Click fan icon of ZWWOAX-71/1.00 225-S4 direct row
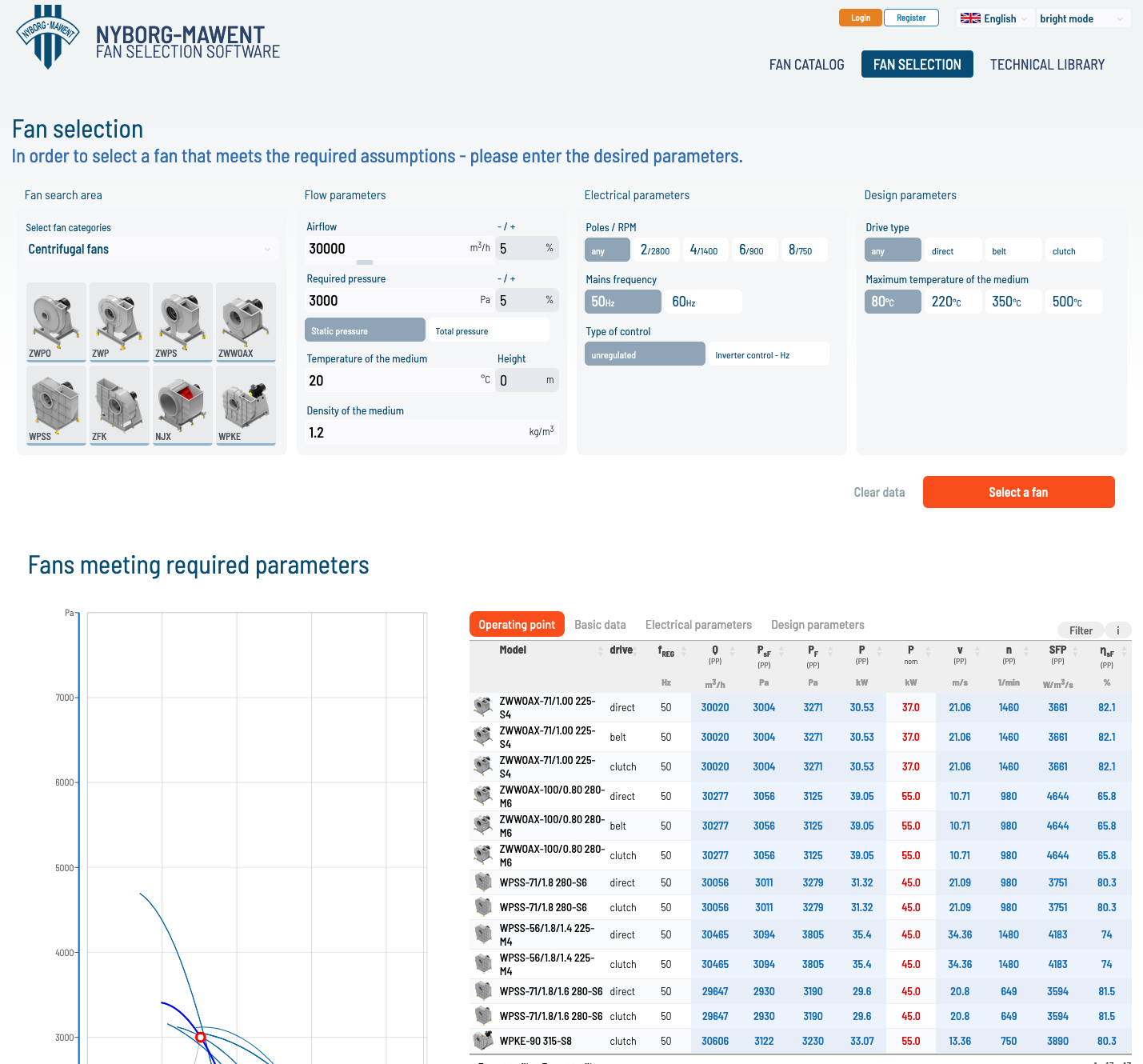The width and height of the screenshot is (1143, 1064). click(482, 706)
